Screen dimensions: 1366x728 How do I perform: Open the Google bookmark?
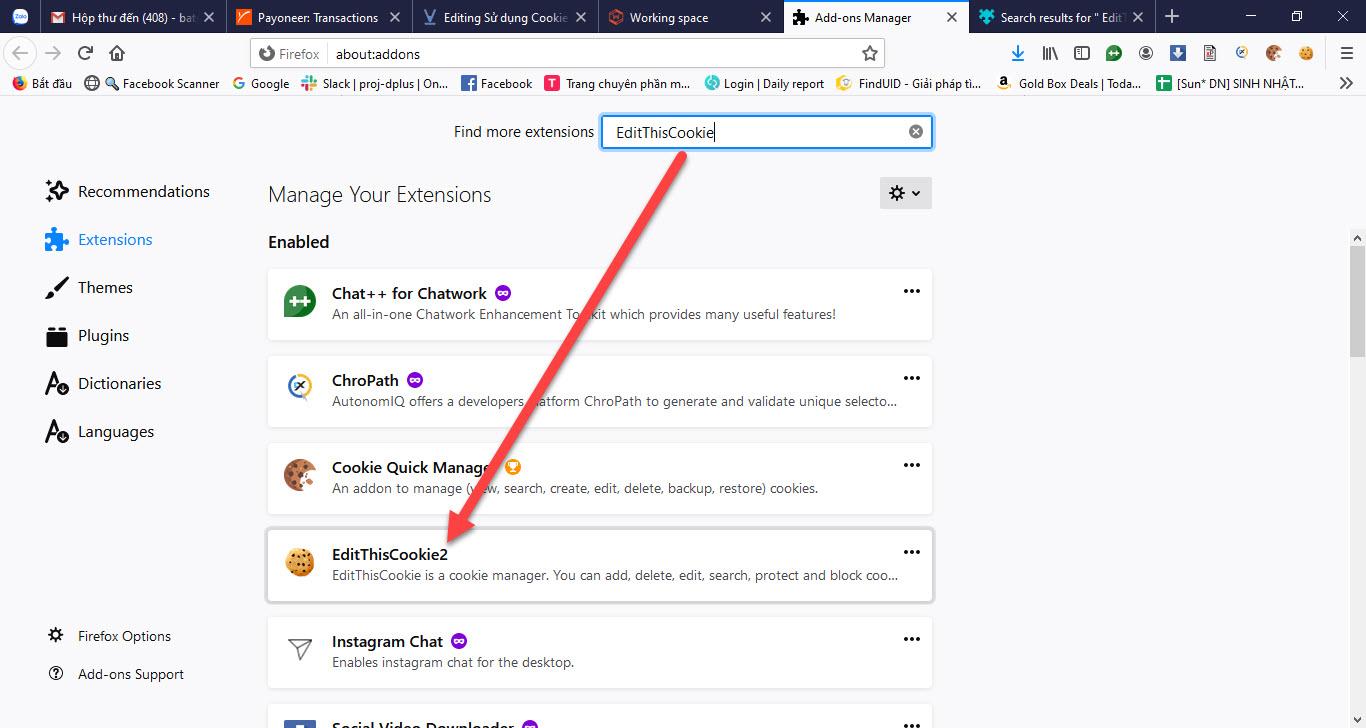tap(260, 84)
